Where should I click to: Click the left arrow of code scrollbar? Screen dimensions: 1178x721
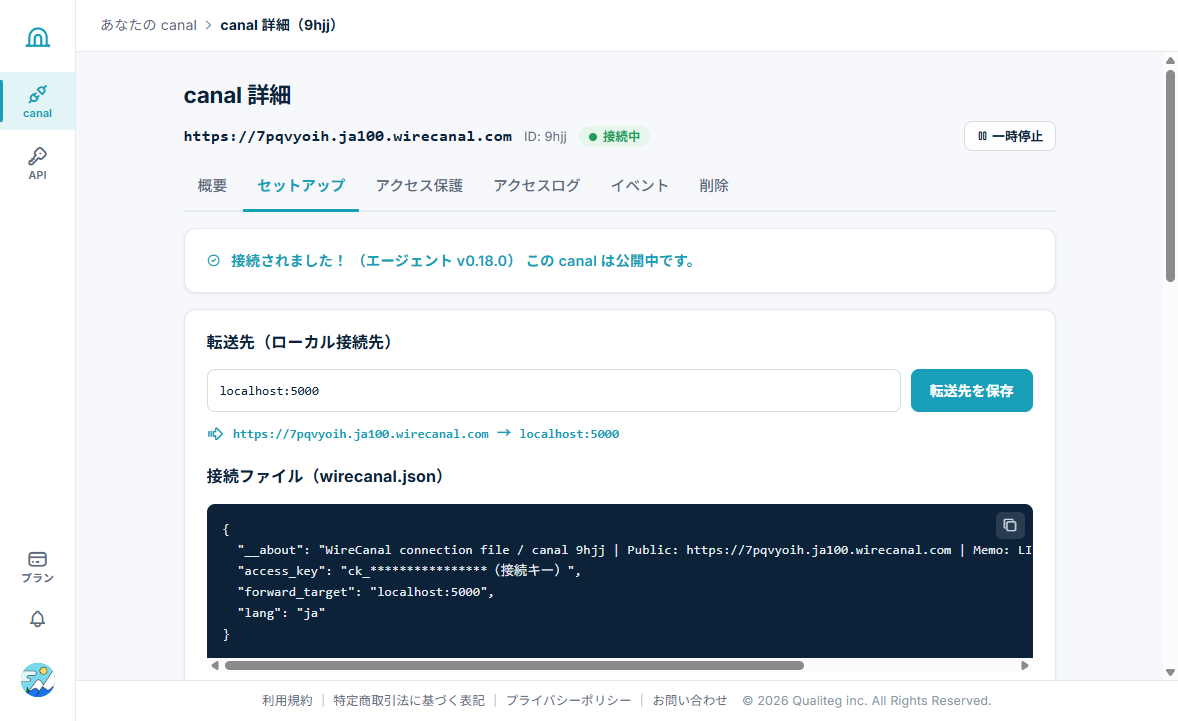tap(215, 665)
